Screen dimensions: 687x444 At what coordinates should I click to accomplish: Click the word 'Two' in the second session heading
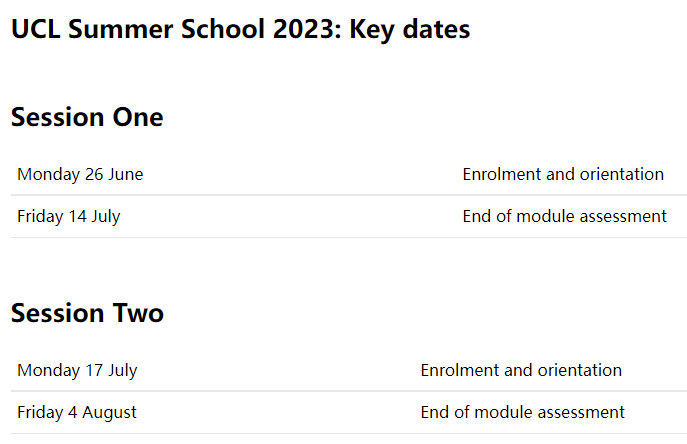138,313
